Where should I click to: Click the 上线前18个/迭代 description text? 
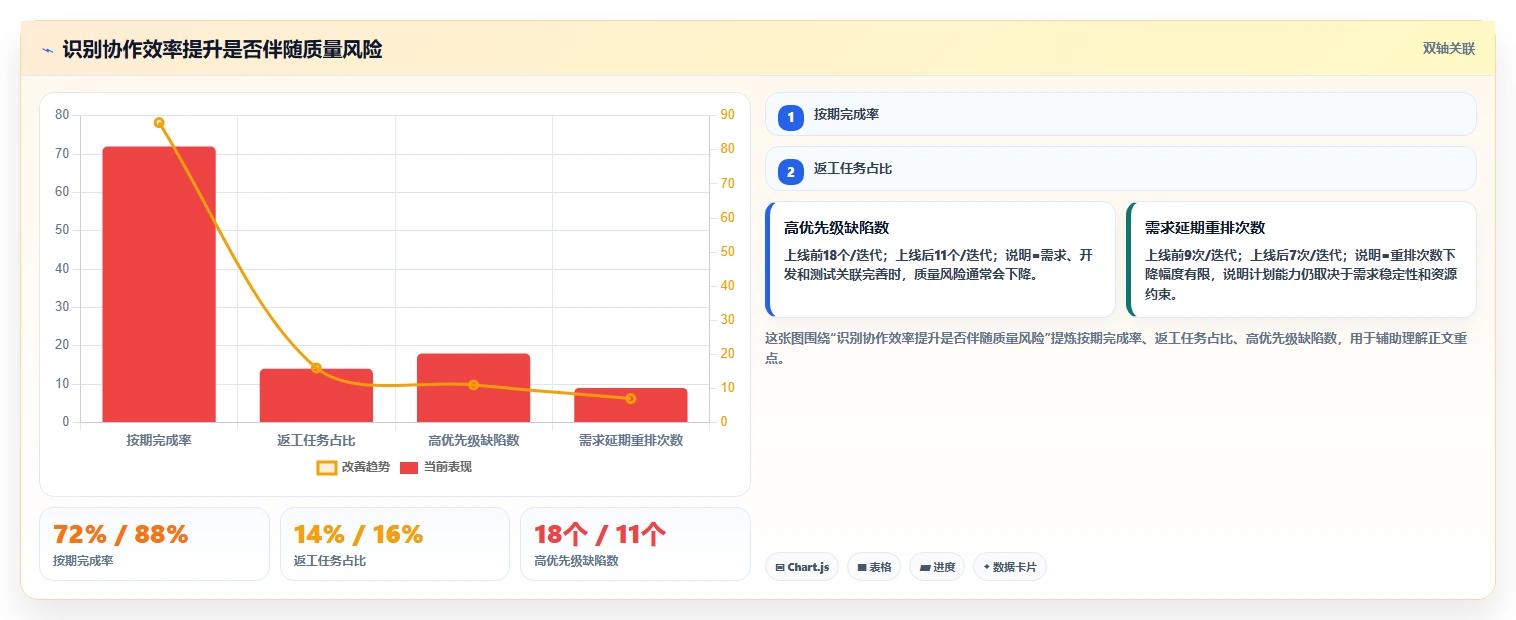938,264
